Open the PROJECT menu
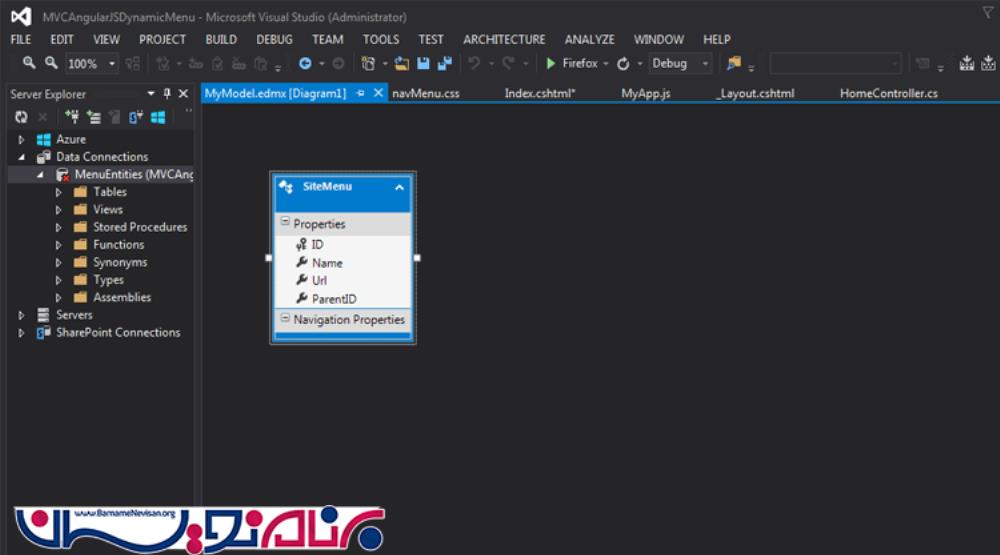1000x555 pixels. coord(163,40)
